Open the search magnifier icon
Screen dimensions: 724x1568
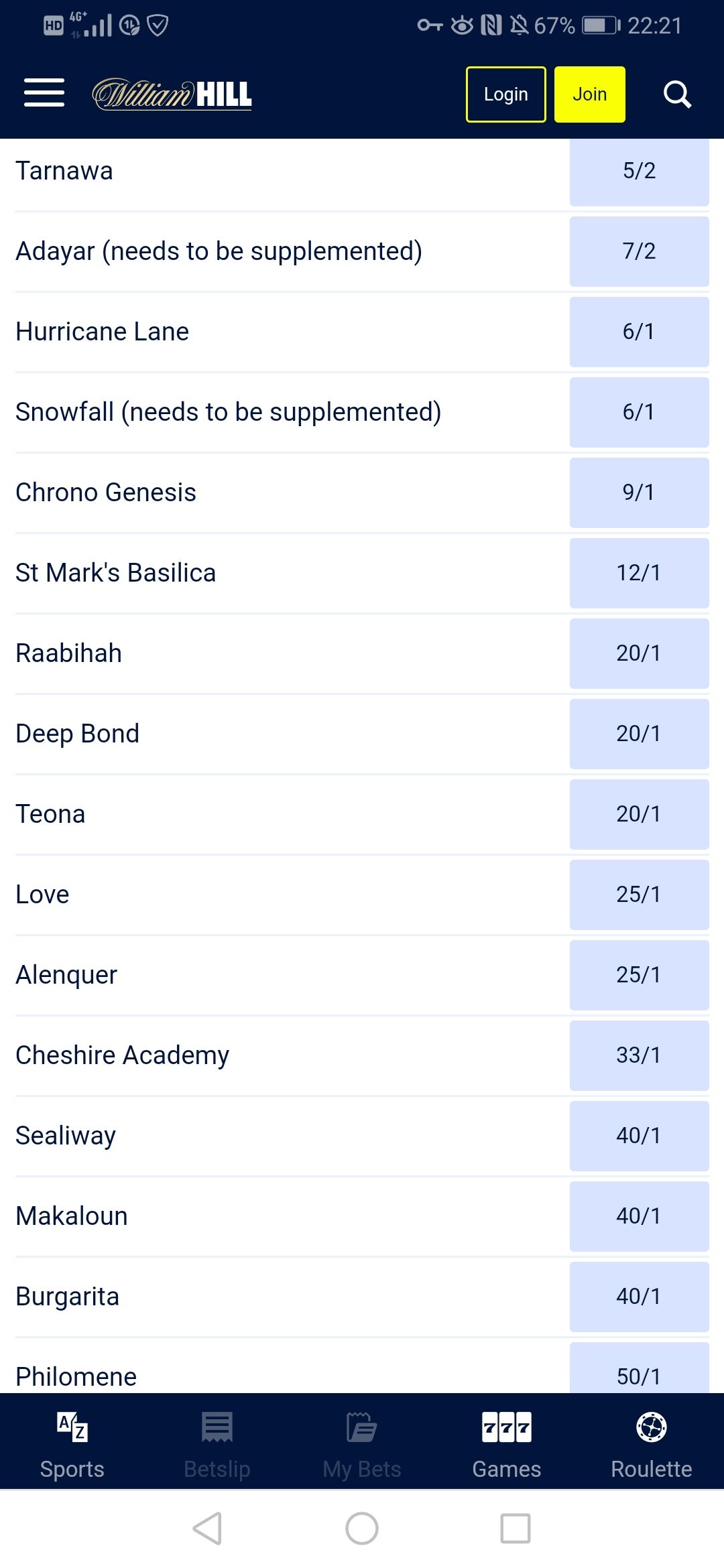(677, 94)
